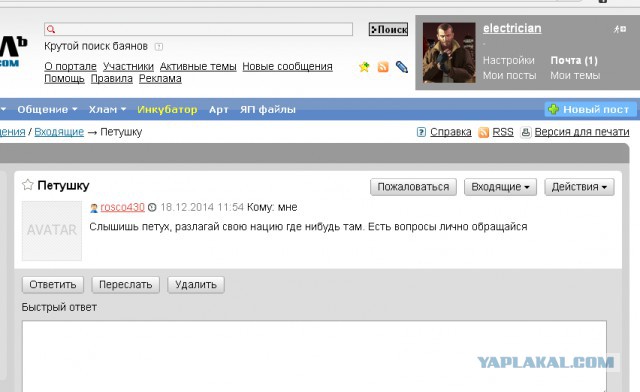Click the magnifier icon in search field
Viewport: 640px width, 392px height.
51,29
